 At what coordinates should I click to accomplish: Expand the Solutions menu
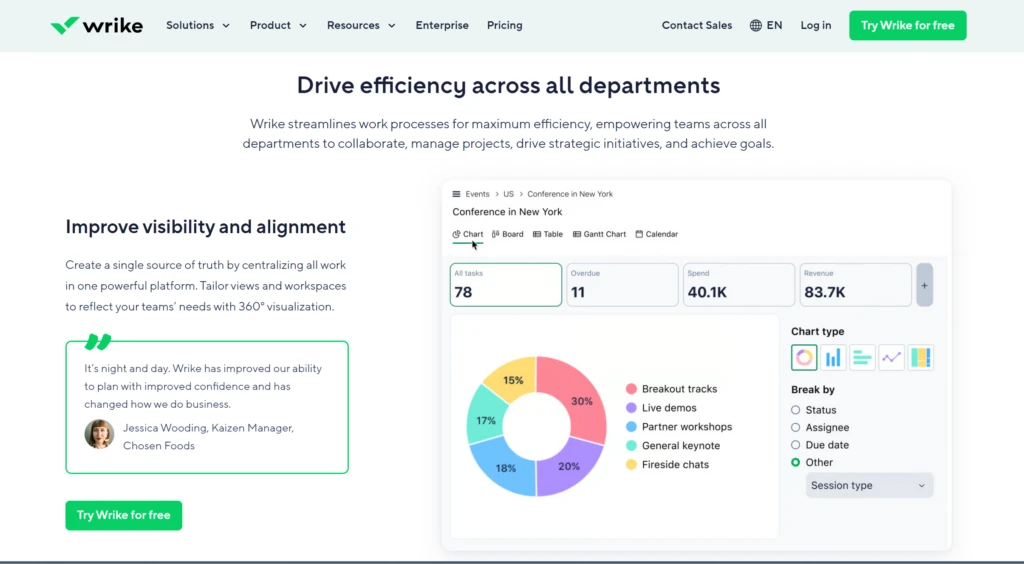coord(198,26)
